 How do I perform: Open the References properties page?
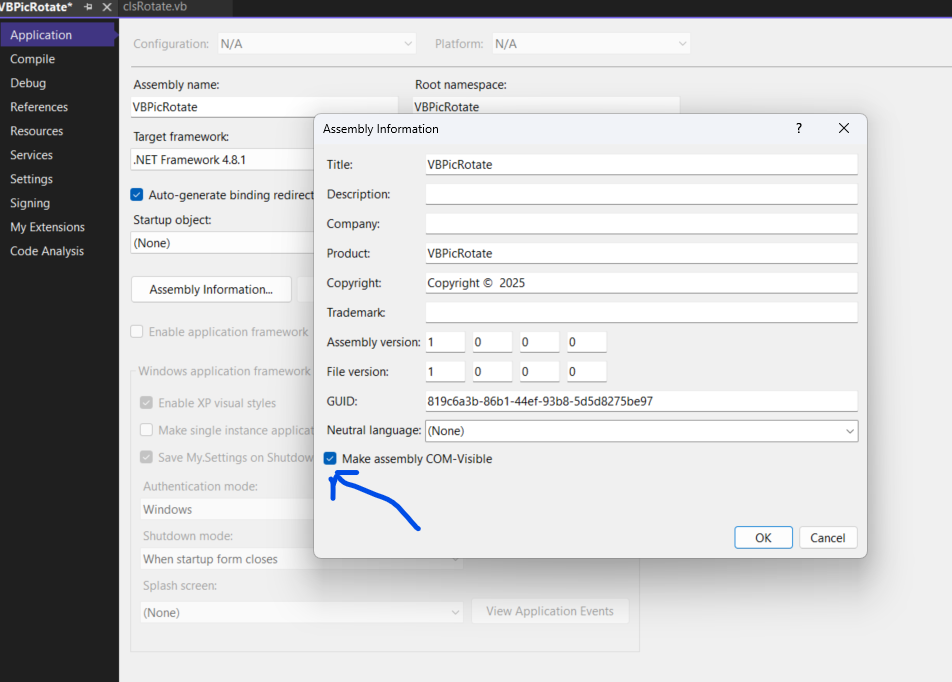[x=39, y=107]
